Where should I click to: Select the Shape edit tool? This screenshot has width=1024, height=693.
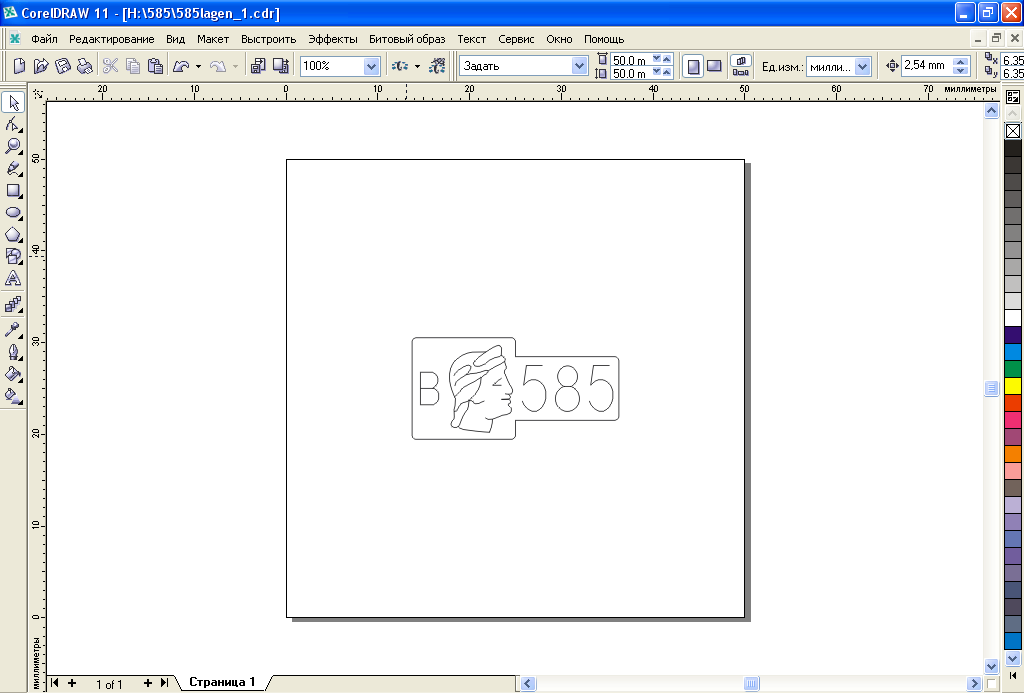pyautogui.click(x=13, y=124)
